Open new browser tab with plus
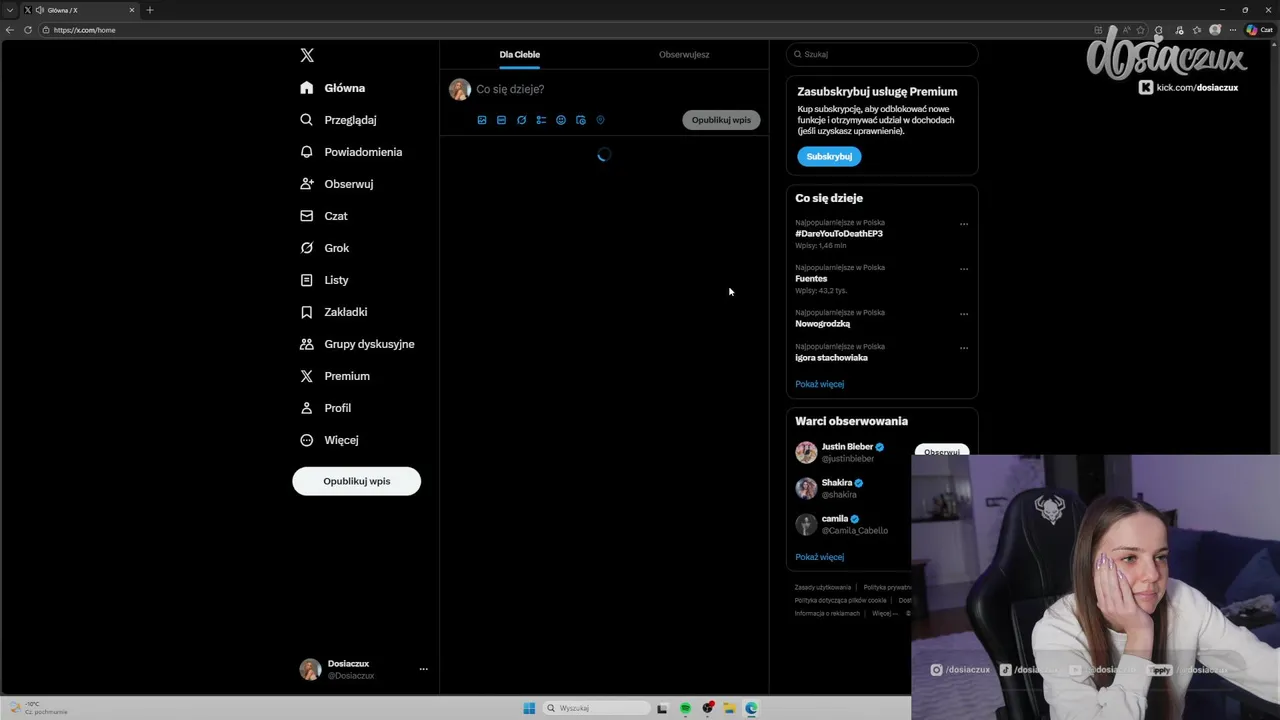The image size is (1280, 720). 150,10
